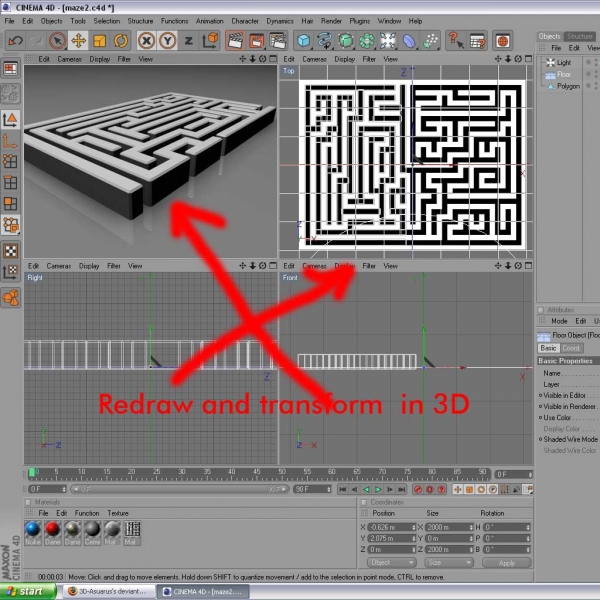
Task: Render to Picture Viewer
Action: (x=256, y=41)
